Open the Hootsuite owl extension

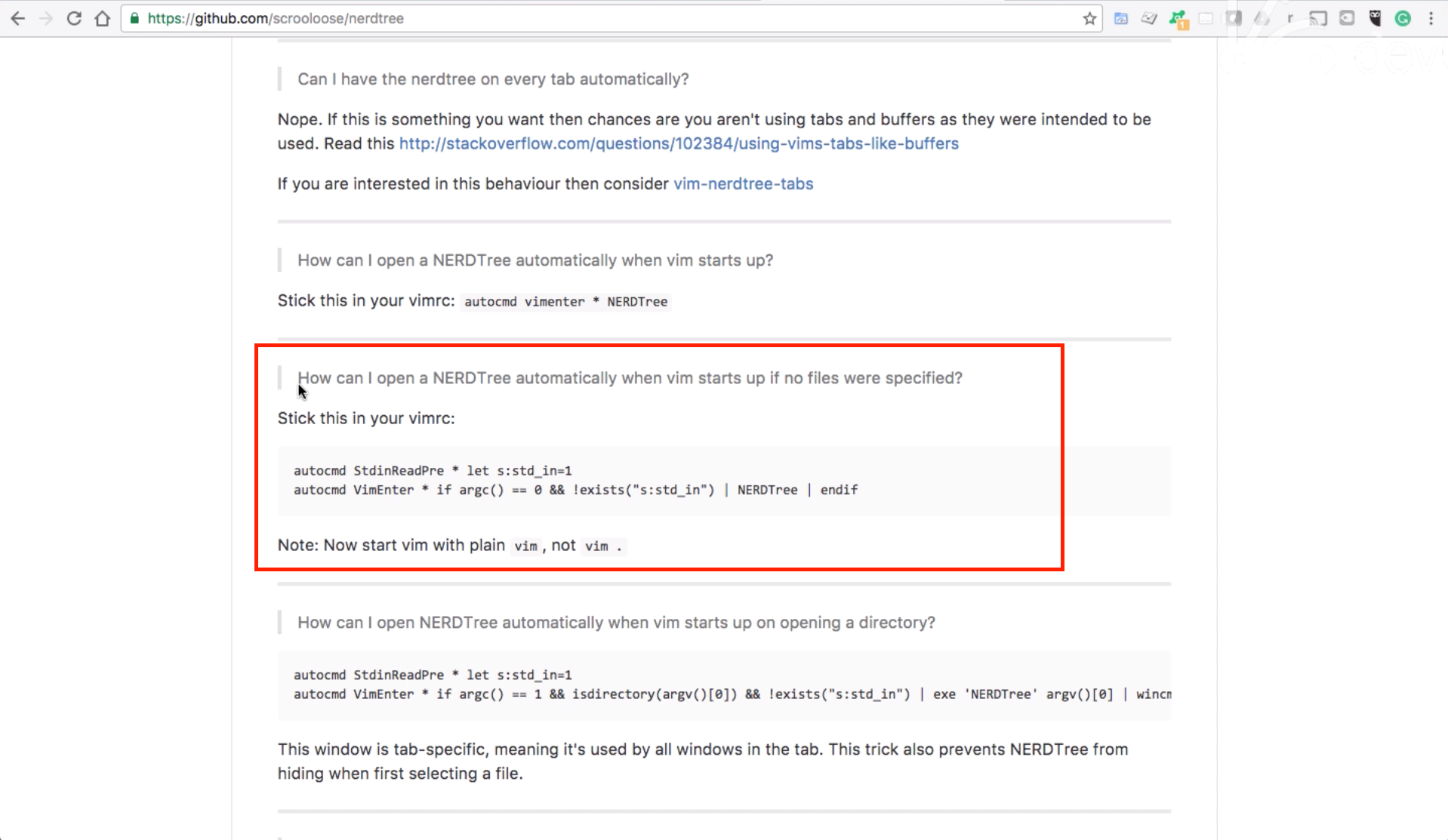pyautogui.click(x=1375, y=19)
